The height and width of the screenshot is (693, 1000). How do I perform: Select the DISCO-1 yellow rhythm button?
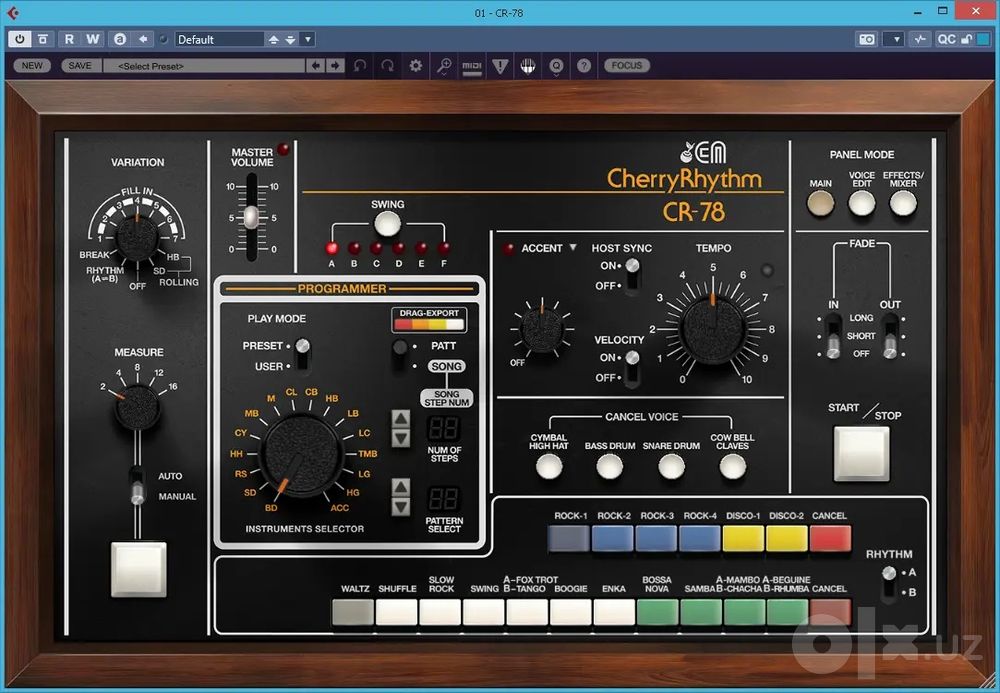click(x=743, y=538)
